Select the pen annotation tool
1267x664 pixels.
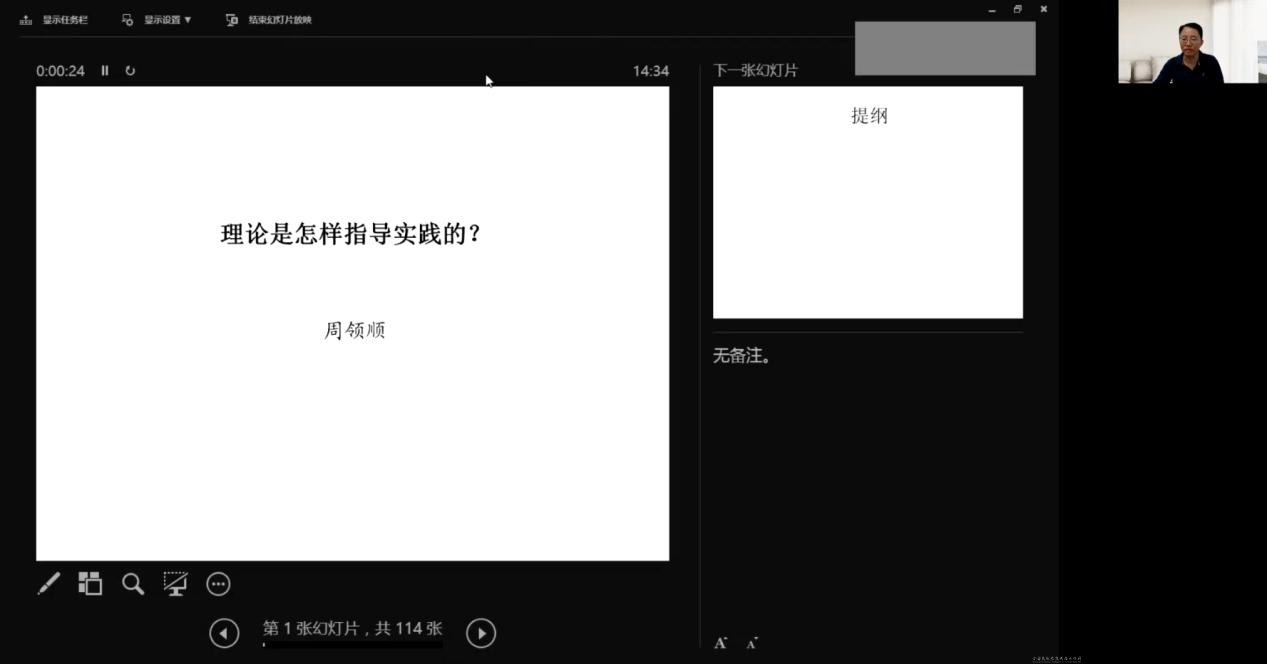48,583
